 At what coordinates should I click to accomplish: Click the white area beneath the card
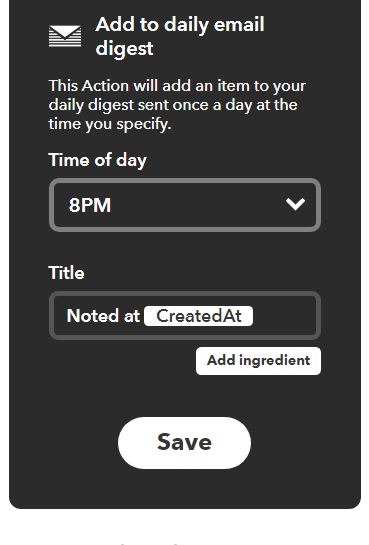[184, 528]
